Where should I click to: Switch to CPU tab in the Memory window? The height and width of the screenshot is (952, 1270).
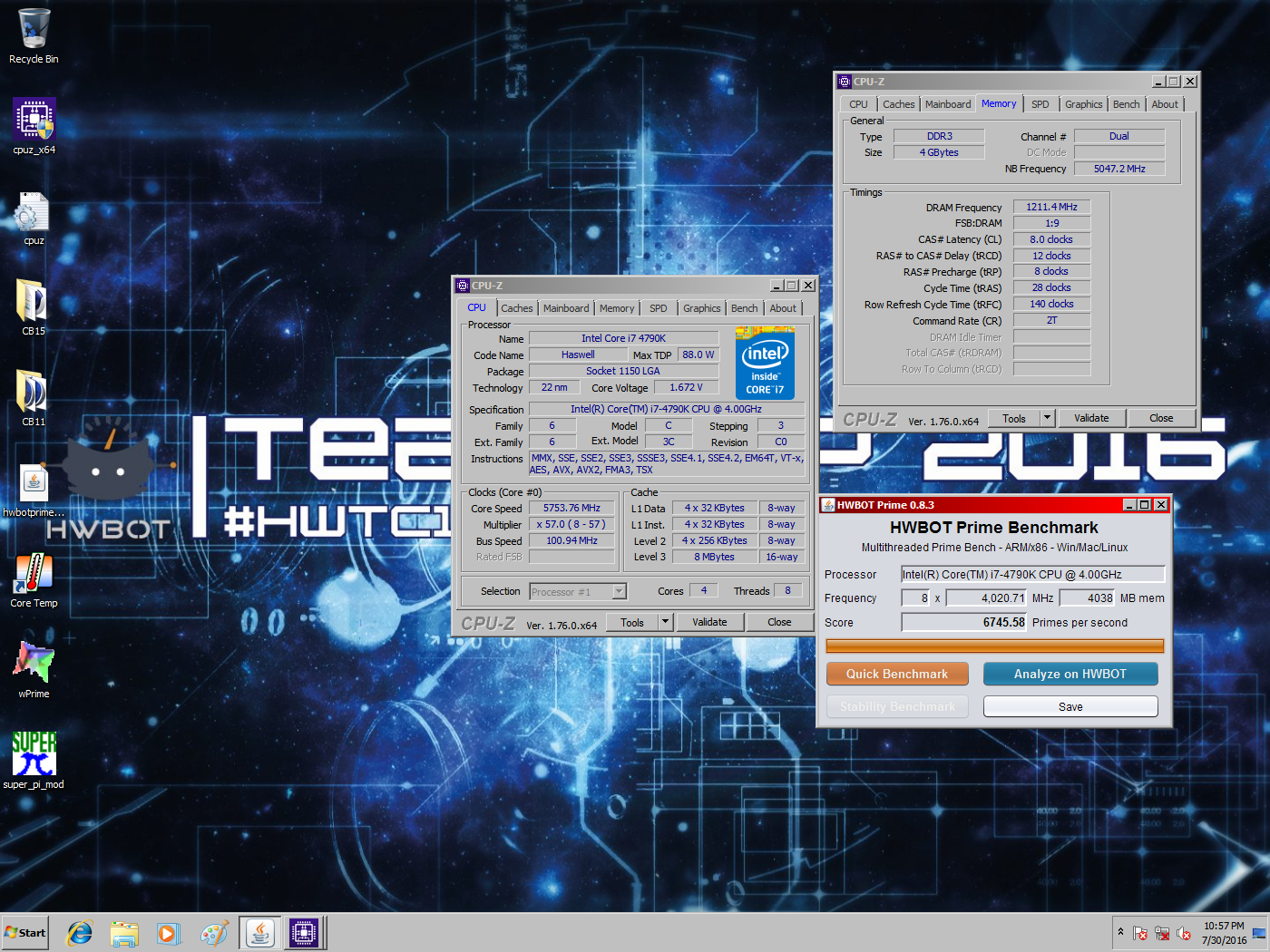pyautogui.click(x=859, y=104)
